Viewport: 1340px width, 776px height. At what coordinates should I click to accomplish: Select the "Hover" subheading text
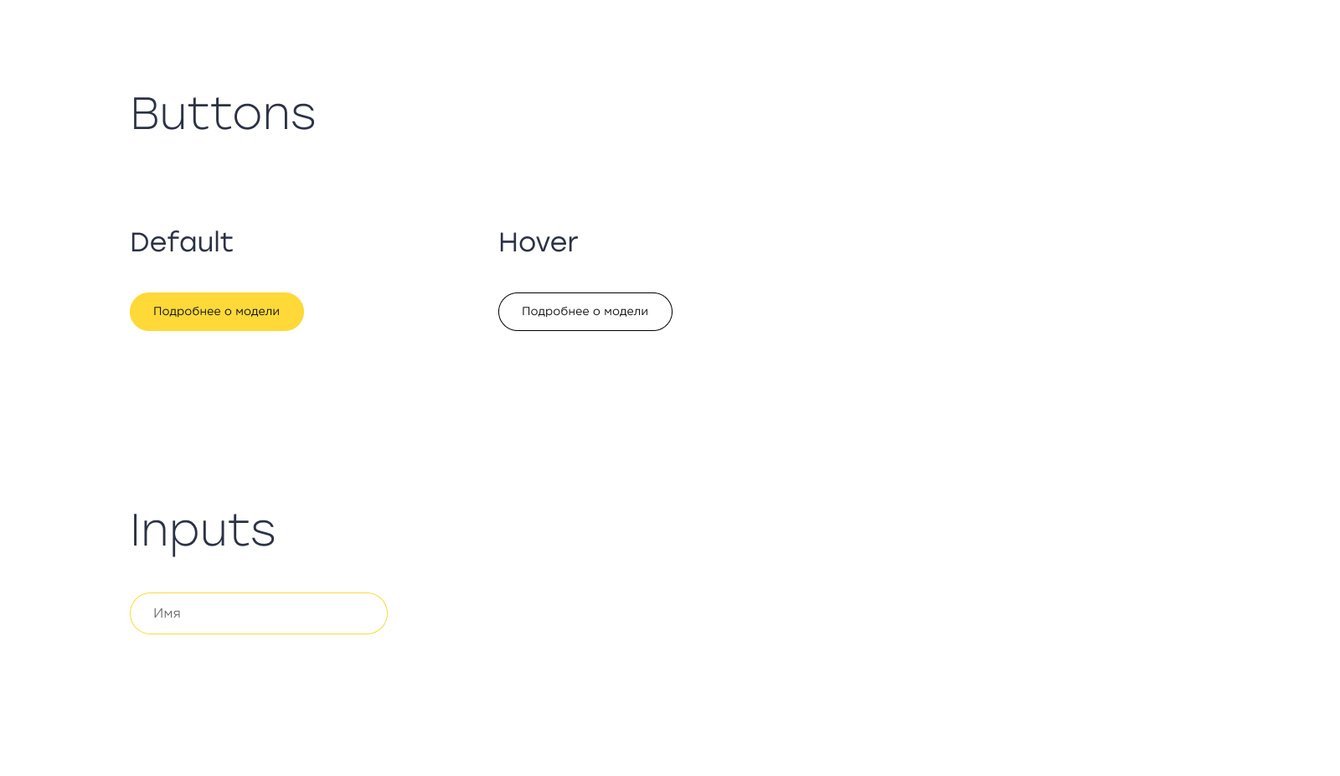pyautogui.click(x=538, y=242)
